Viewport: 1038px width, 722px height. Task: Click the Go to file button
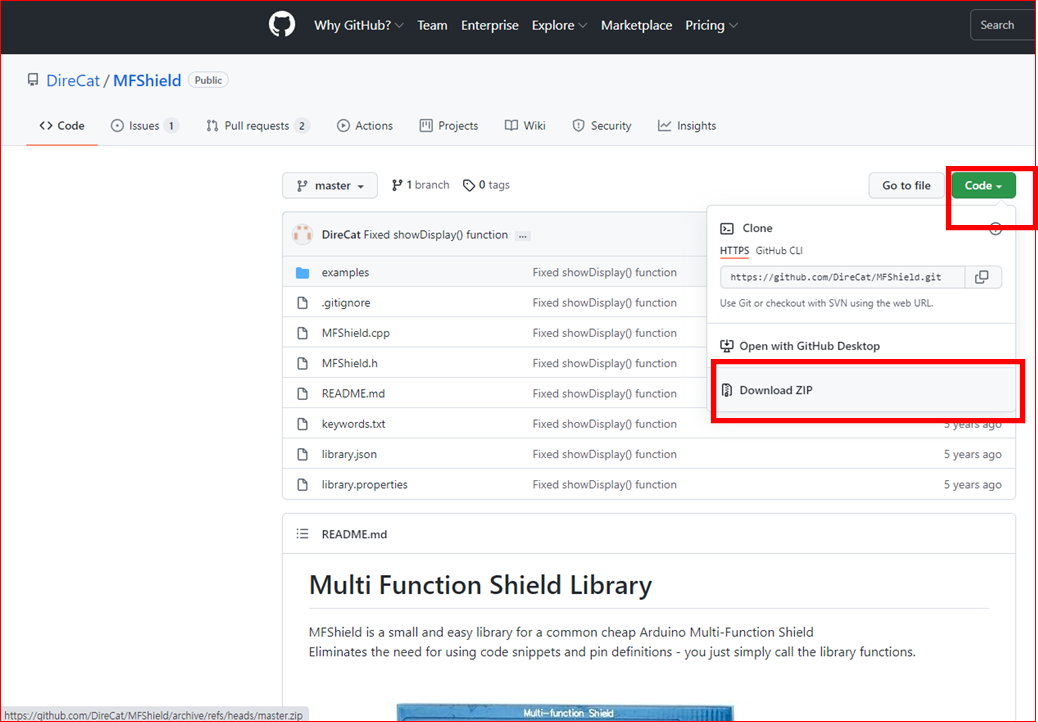(906, 185)
